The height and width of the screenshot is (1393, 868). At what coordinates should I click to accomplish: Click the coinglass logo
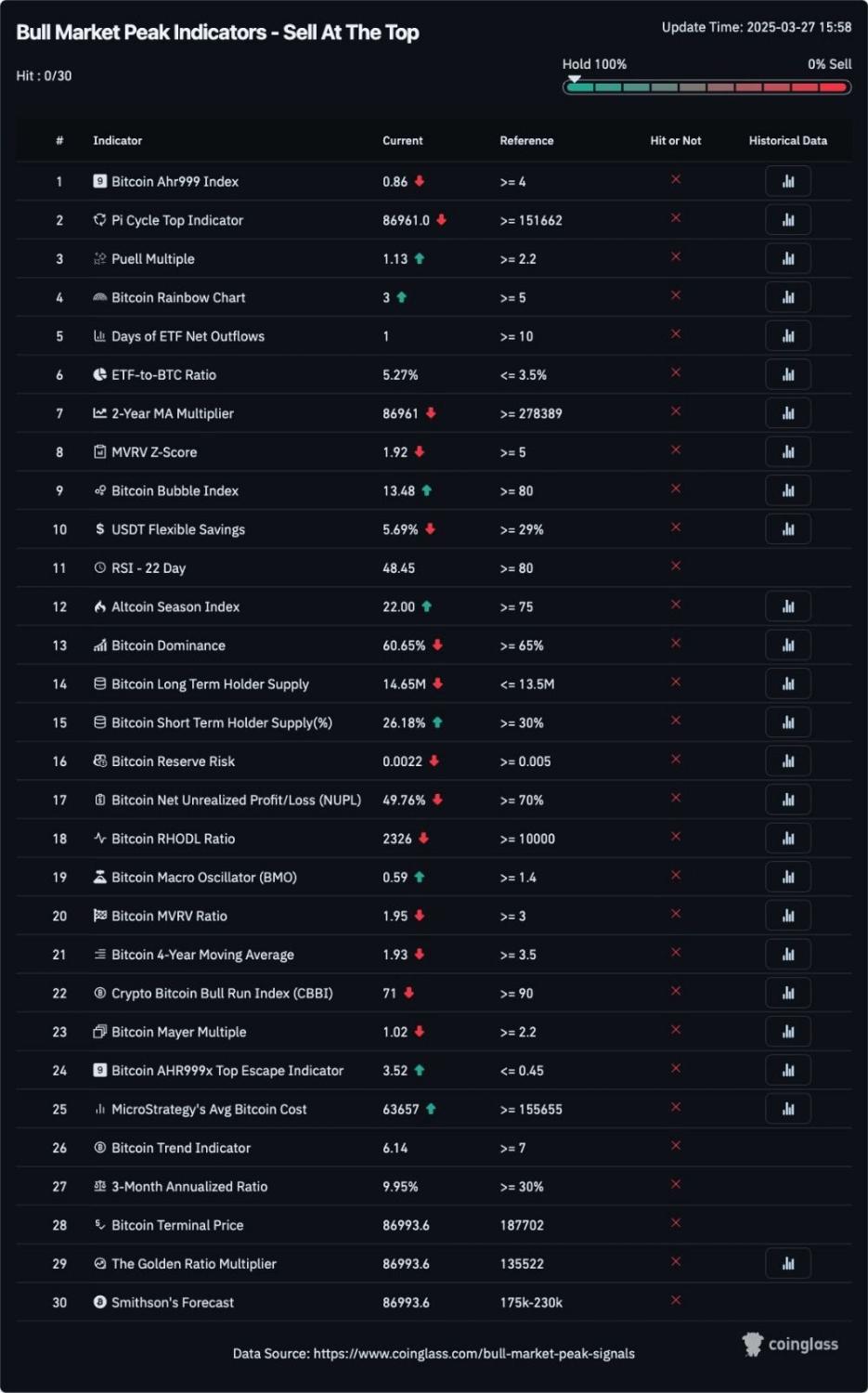point(790,1345)
